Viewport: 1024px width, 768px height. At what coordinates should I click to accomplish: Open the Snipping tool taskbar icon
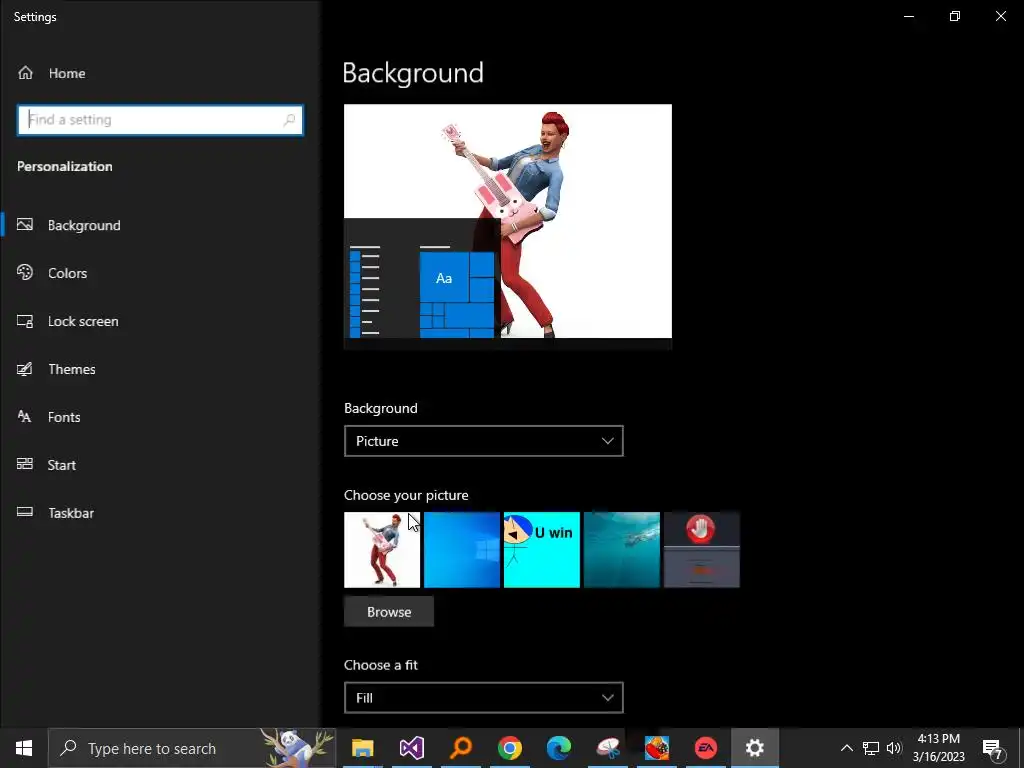[x=608, y=748]
